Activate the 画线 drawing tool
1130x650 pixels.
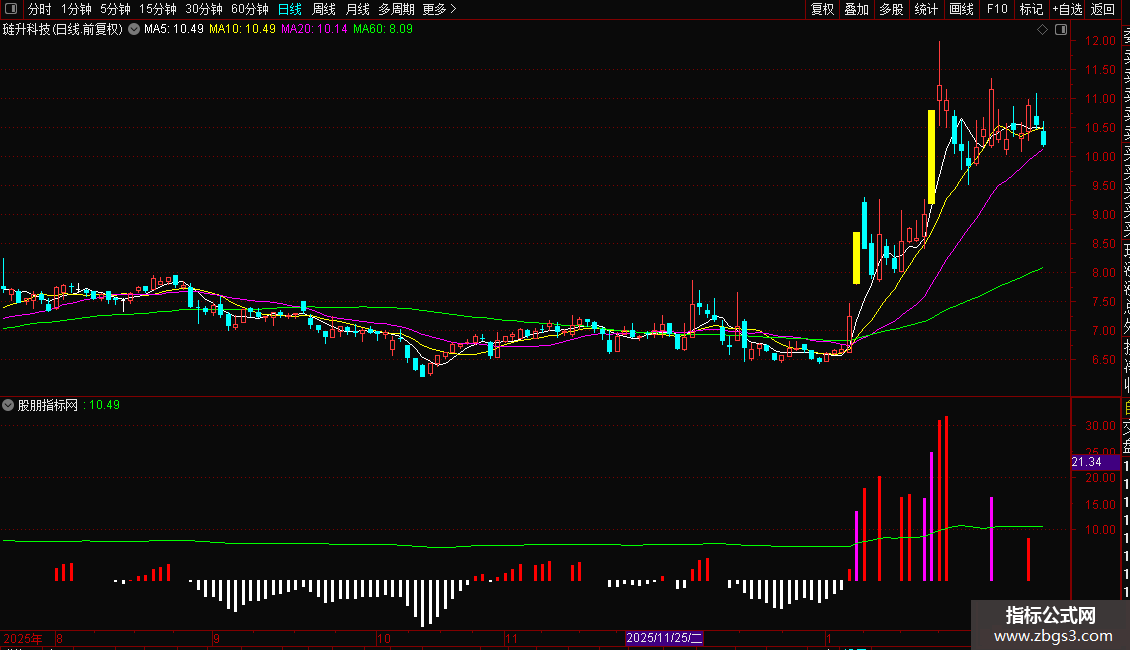click(x=961, y=9)
